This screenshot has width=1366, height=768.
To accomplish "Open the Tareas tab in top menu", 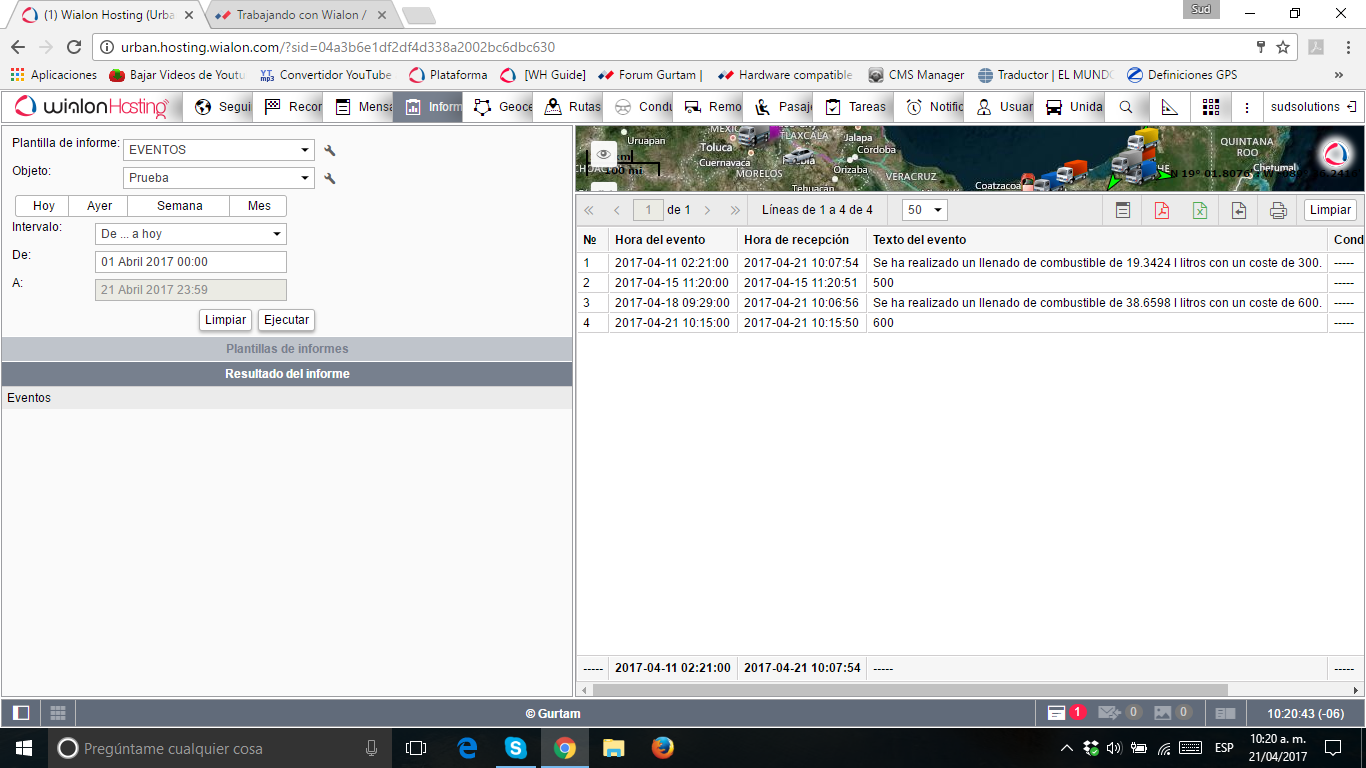I will pos(856,107).
